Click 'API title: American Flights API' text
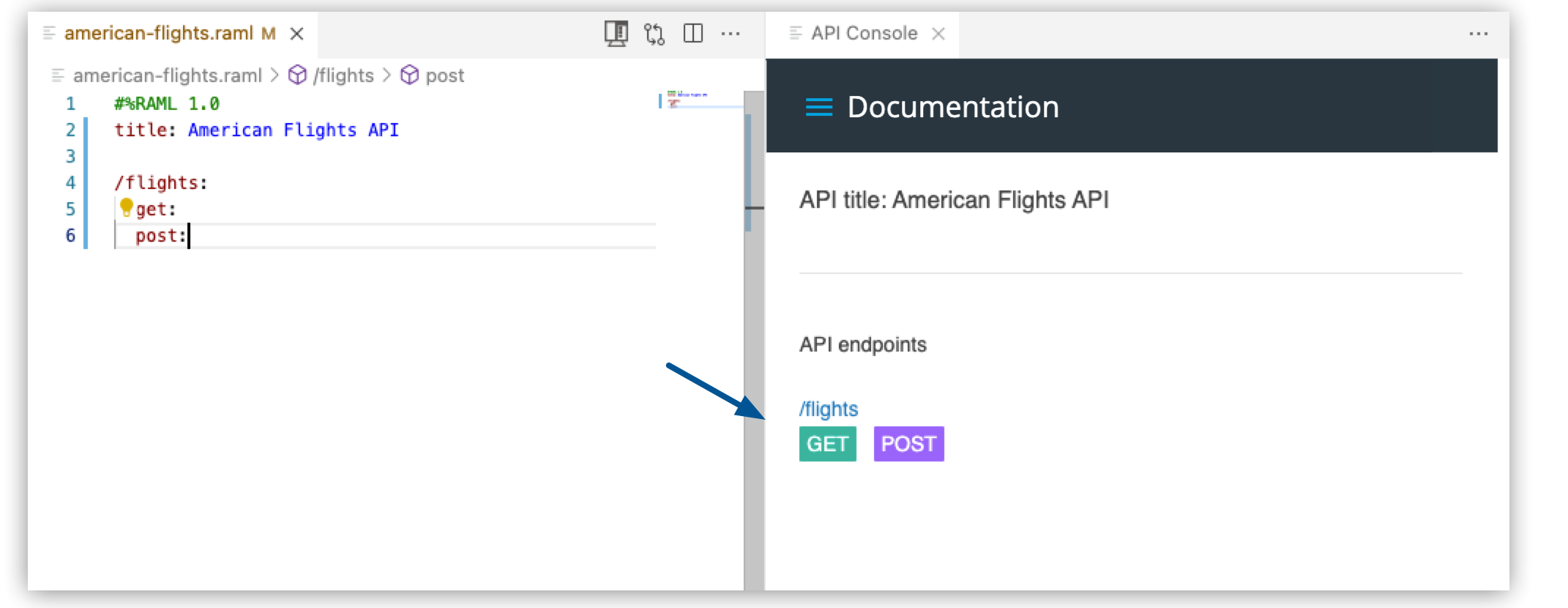 pyautogui.click(x=954, y=200)
